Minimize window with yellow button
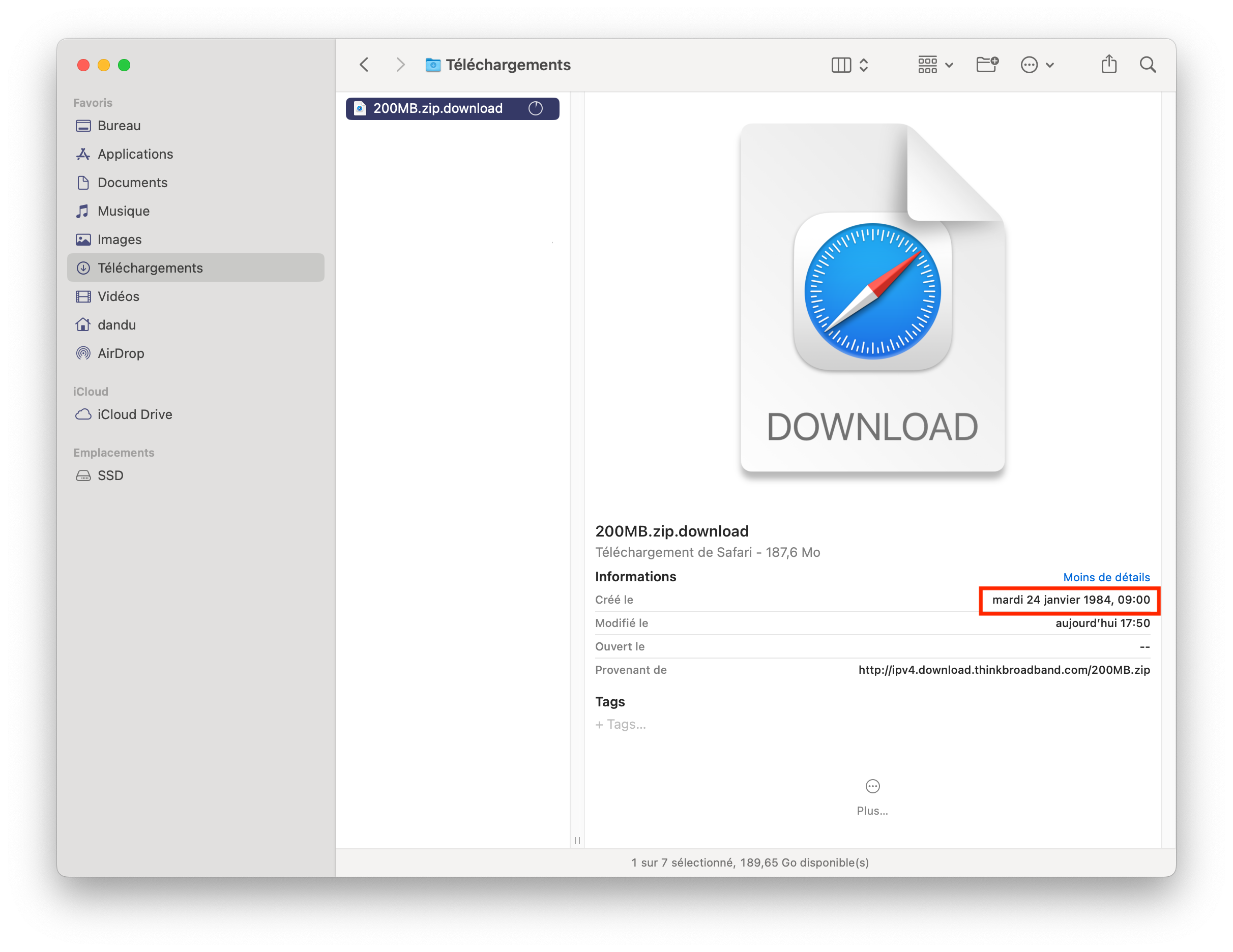Viewport: 1233px width, 952px height. click(104, 65)
